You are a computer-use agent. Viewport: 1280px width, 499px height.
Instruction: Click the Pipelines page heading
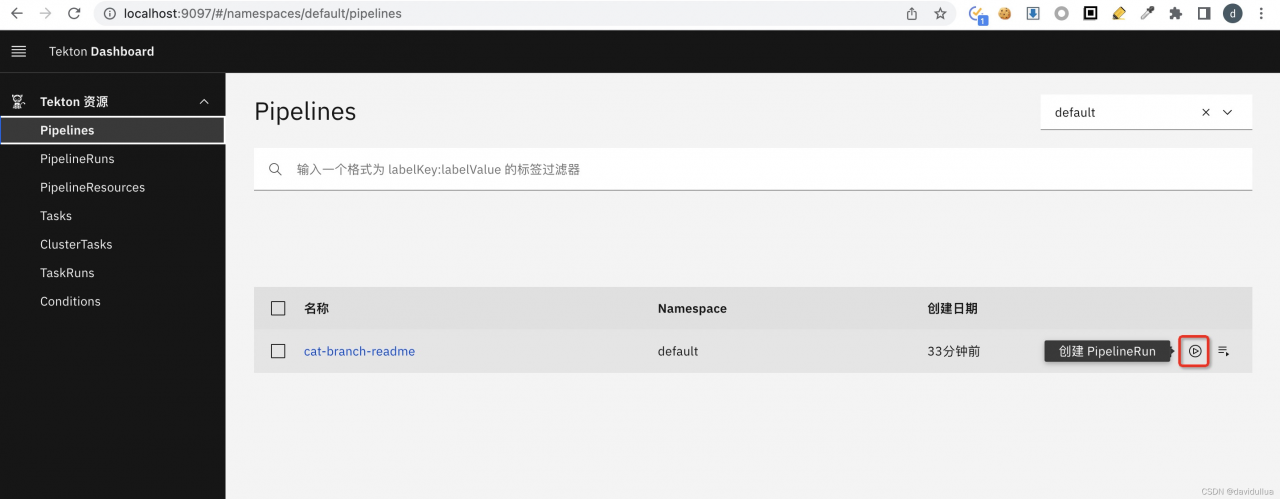point(305,112)
